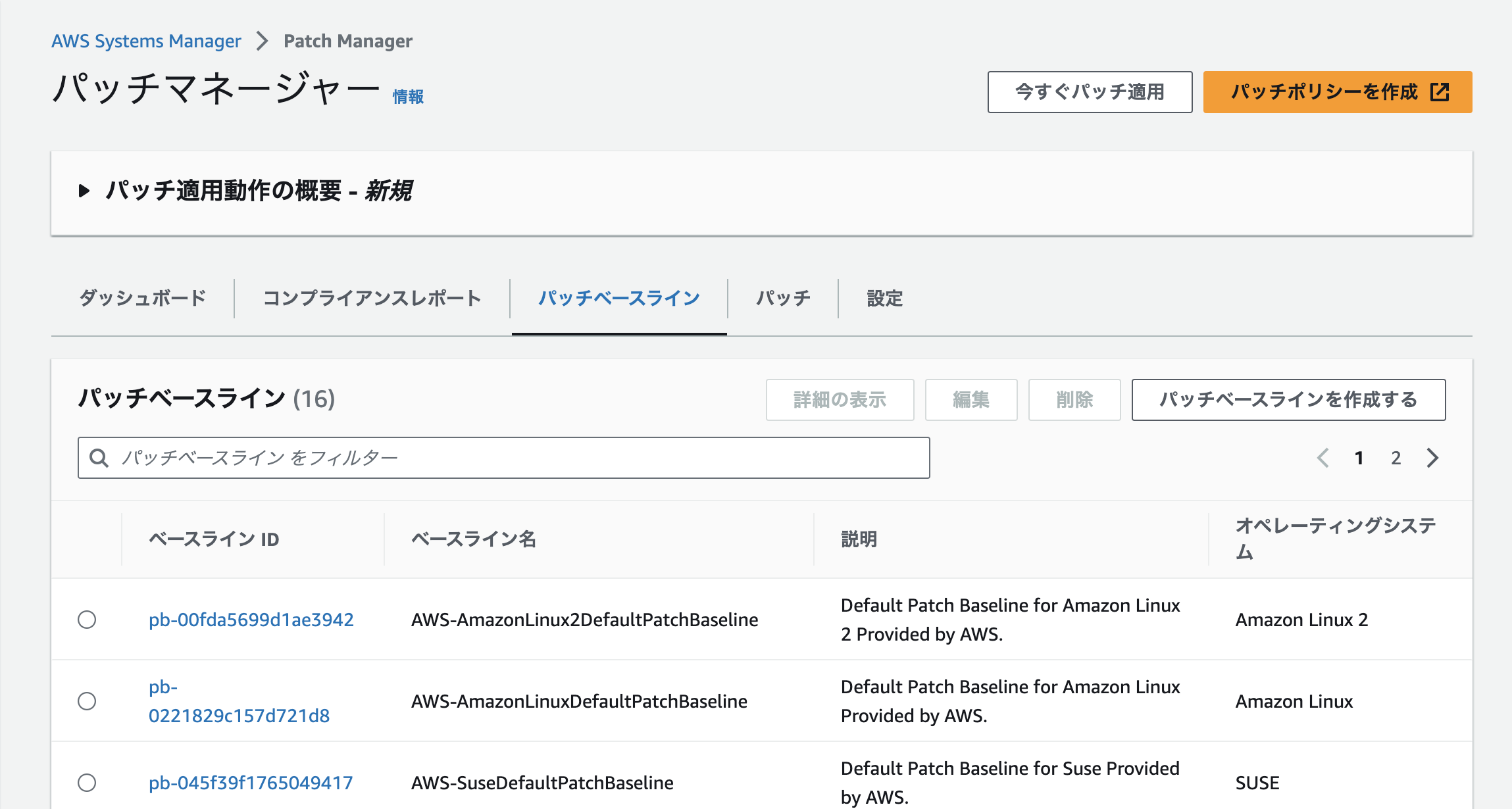The image size is (1512, 809).
Task: Open the pb-045f39f1765049417 baseline link
Action: coord(251,783)
